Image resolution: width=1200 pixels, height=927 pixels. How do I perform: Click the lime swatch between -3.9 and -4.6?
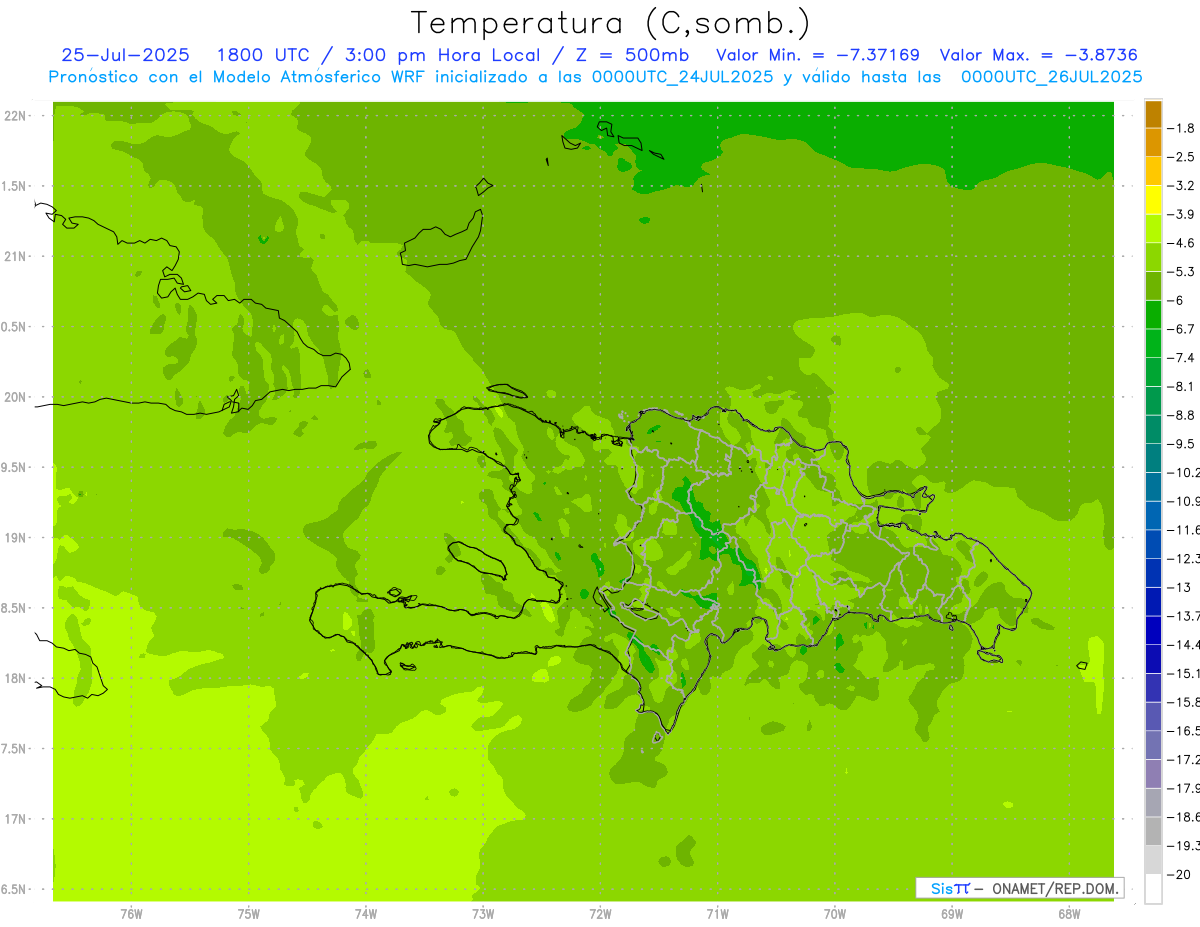pos(1153,229)
